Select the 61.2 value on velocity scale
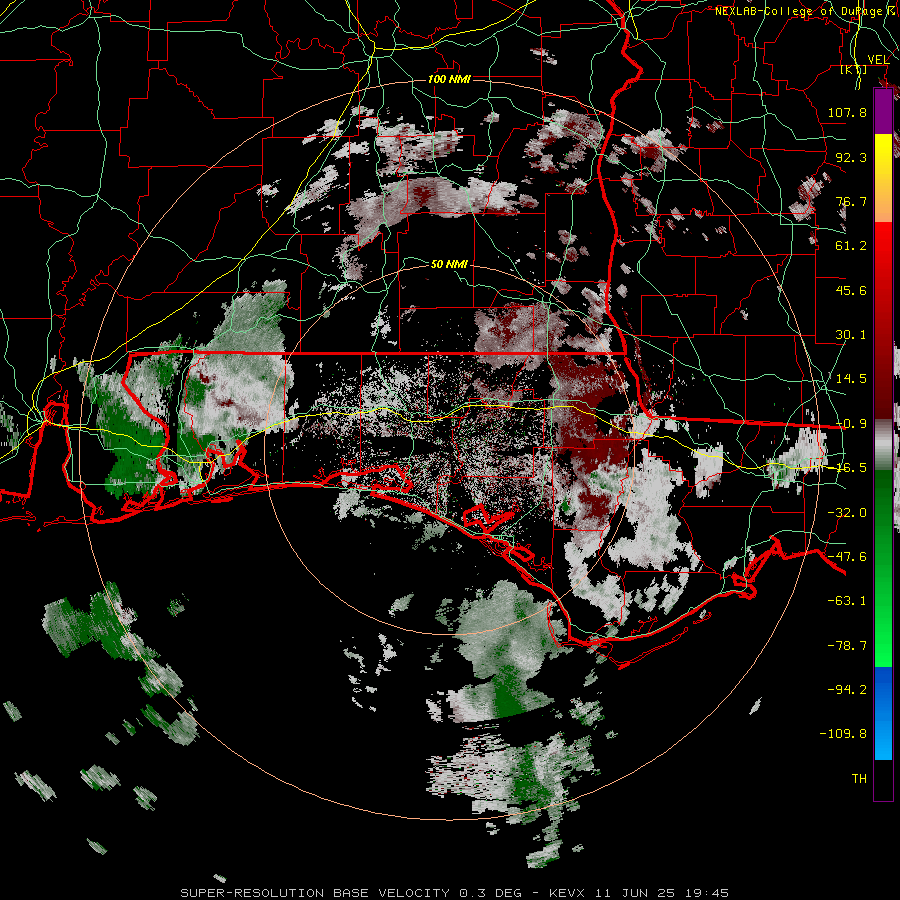 click(x=851, y=246)
